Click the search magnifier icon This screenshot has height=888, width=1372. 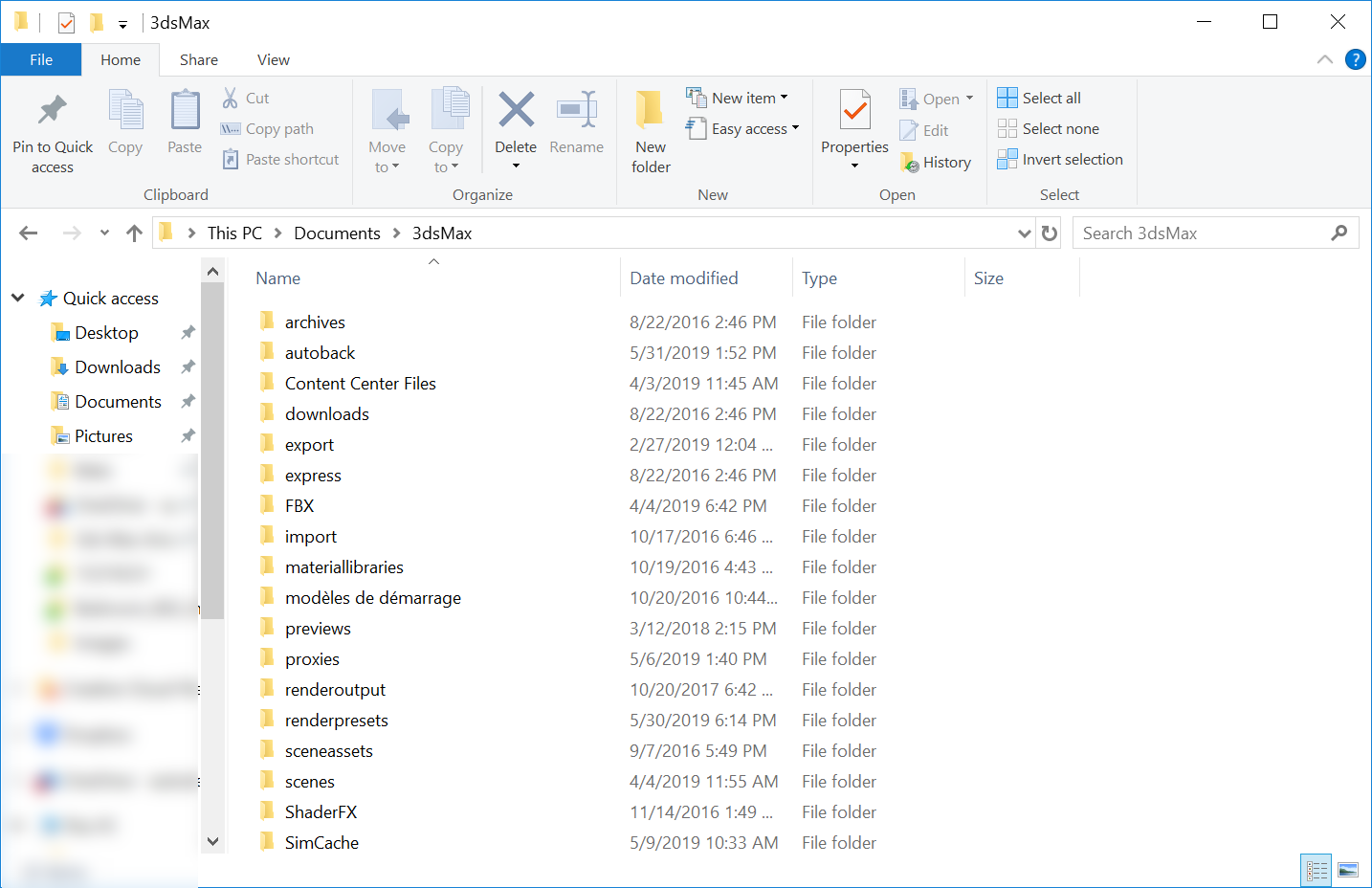pyautogui.click(x=1339, y=233)
